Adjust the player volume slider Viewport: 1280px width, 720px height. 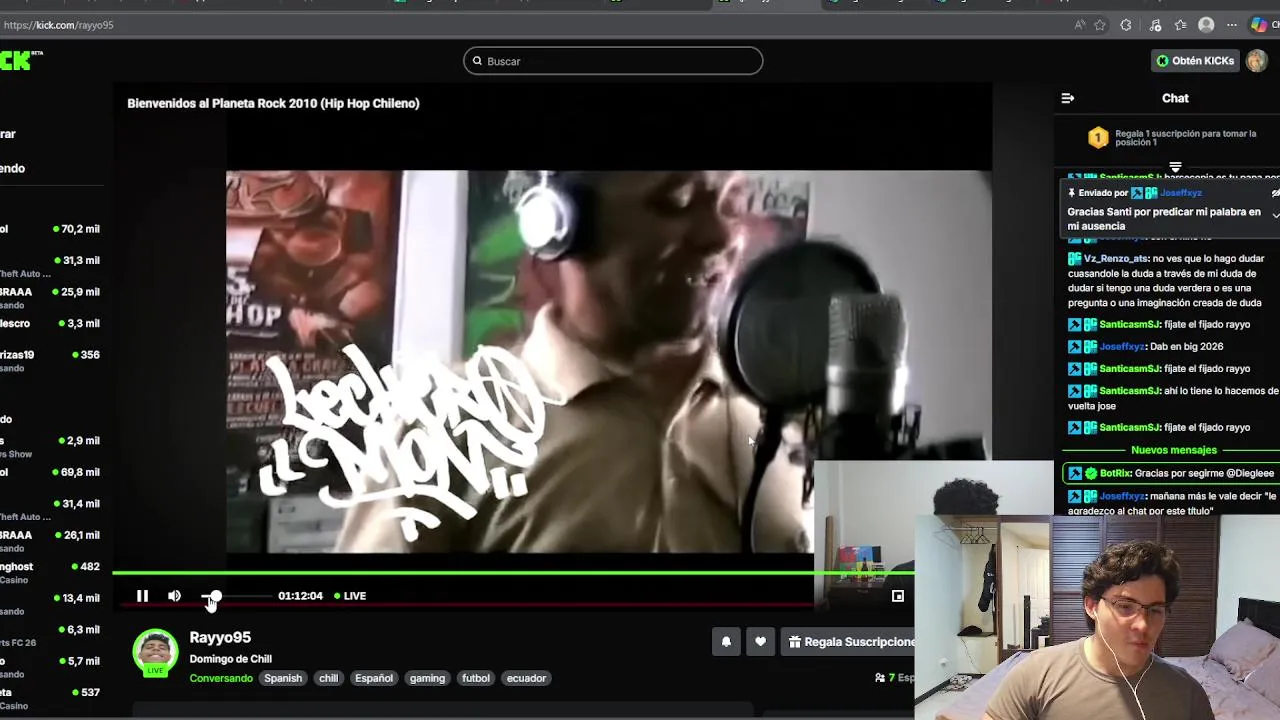pos(235,596)
